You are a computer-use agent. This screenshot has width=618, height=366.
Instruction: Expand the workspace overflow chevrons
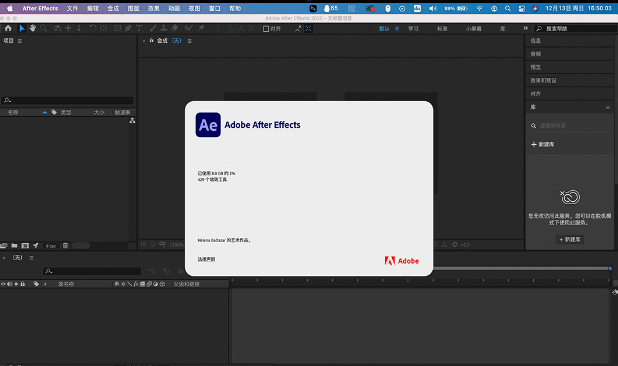[525, 28]
